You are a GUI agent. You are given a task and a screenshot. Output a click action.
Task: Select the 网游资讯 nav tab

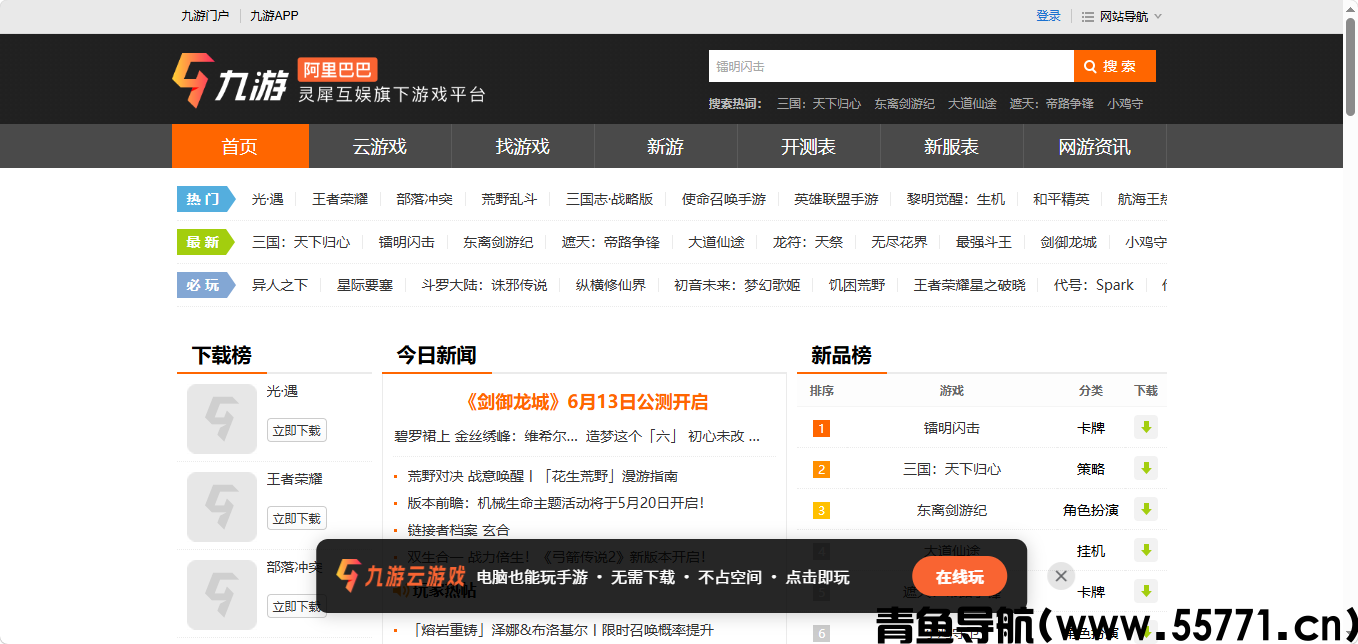pyautogui.click(x=1095, y=146)
